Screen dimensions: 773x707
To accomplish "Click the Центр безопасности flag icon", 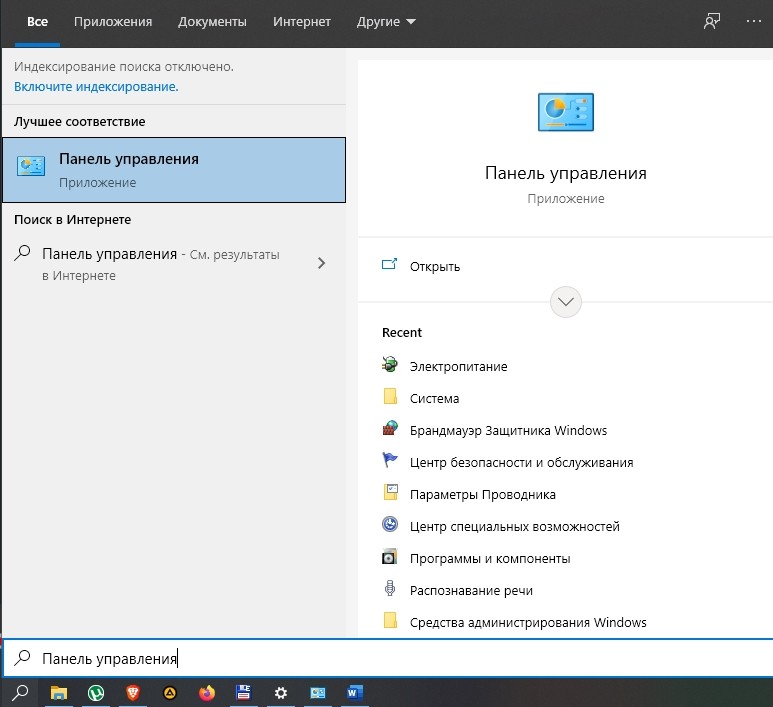I will (x=390, y=460).
